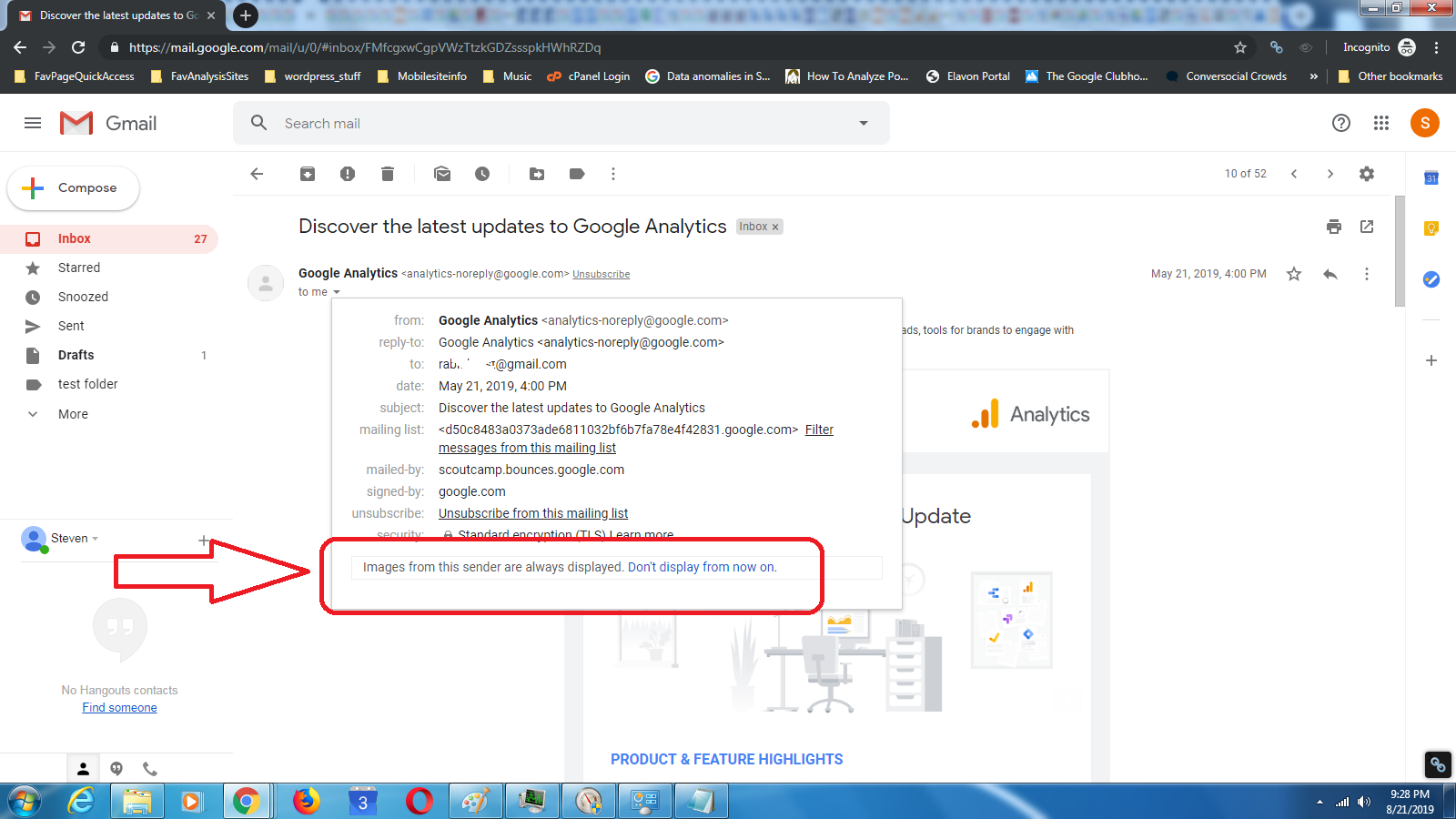Viewport: 1456px width, 819px height.
Task: Click the Chrome address bar URL
Action: pos(364,47)
